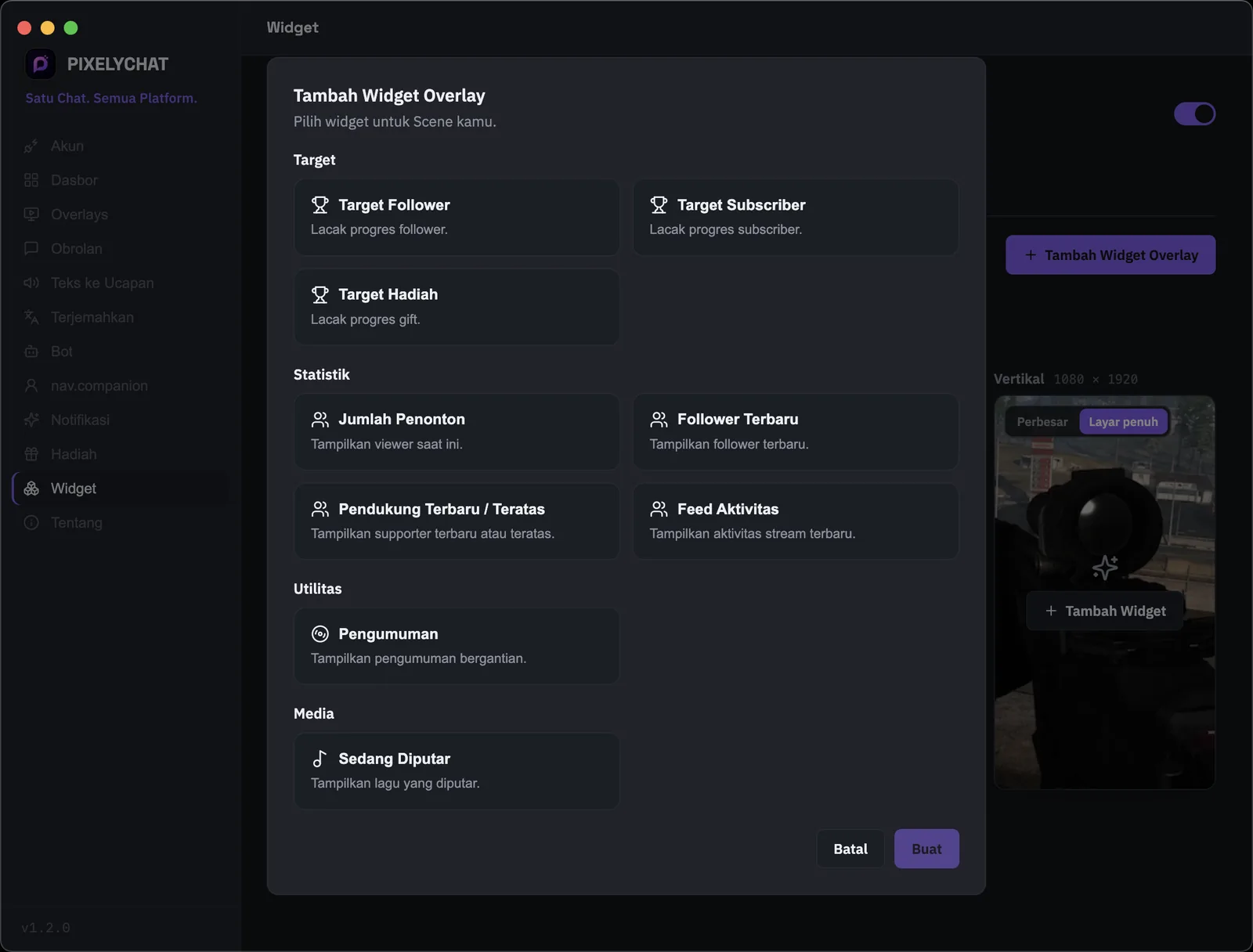This screenshot has height=952, width=1253.
Task: Open the Tentang page
Action: [x=121, y=522]
